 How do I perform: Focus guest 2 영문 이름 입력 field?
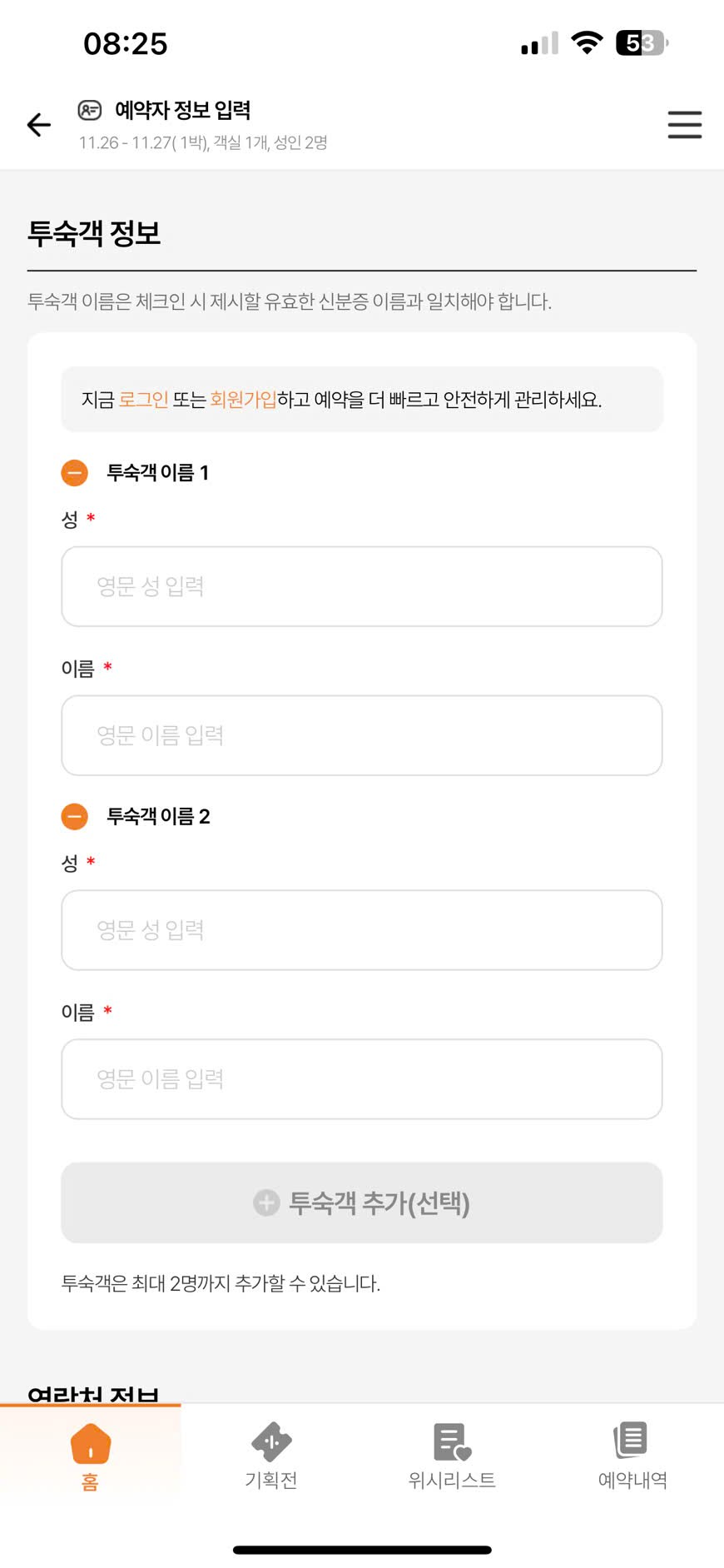click(x=362, y=1079)
